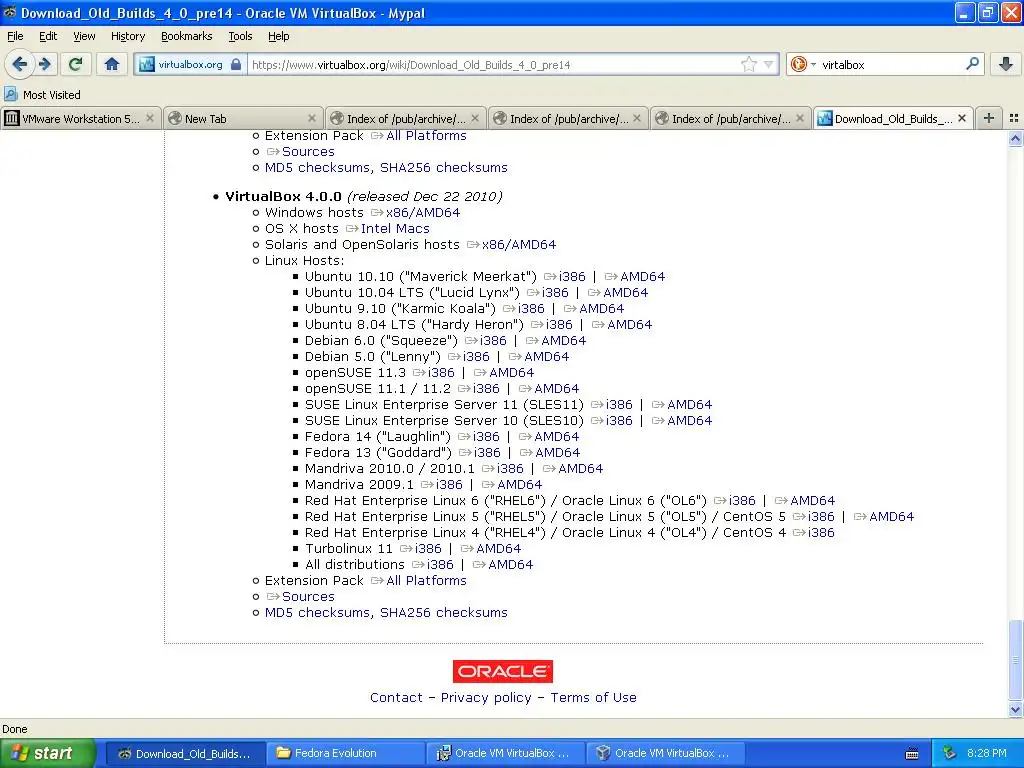Close the Download_Old_Builds tab
1024x768 pixels.
(x=962, y=118)
